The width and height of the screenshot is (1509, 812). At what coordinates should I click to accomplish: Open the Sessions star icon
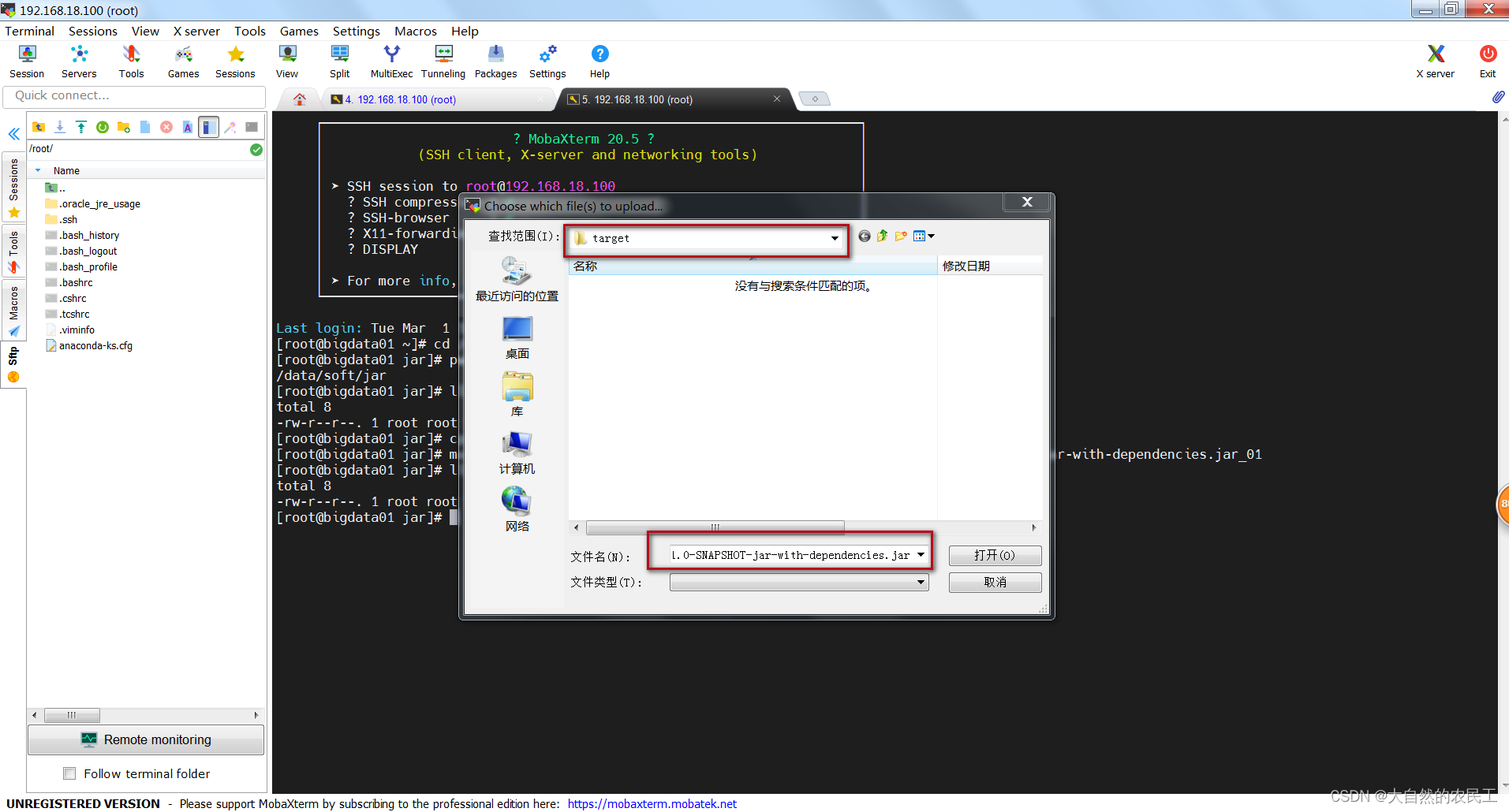pos(235,61)
